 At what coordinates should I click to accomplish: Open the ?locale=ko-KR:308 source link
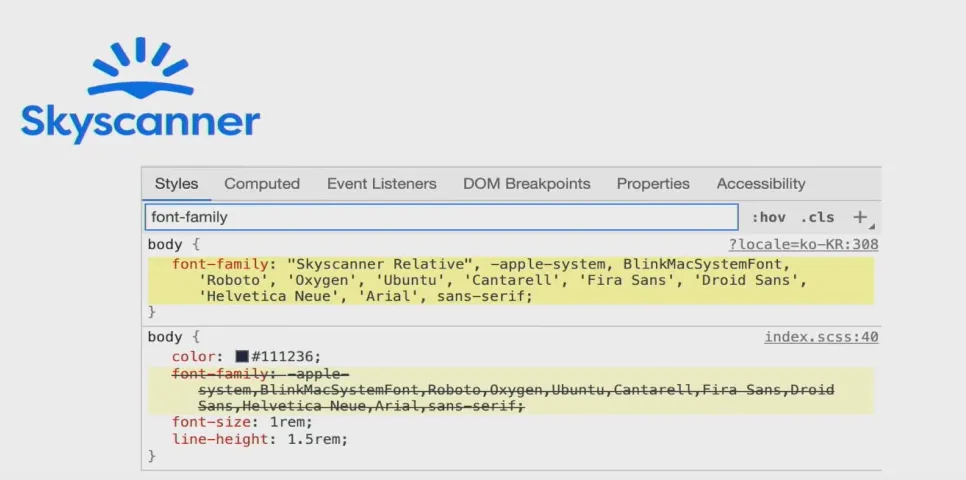pos(803,245)
